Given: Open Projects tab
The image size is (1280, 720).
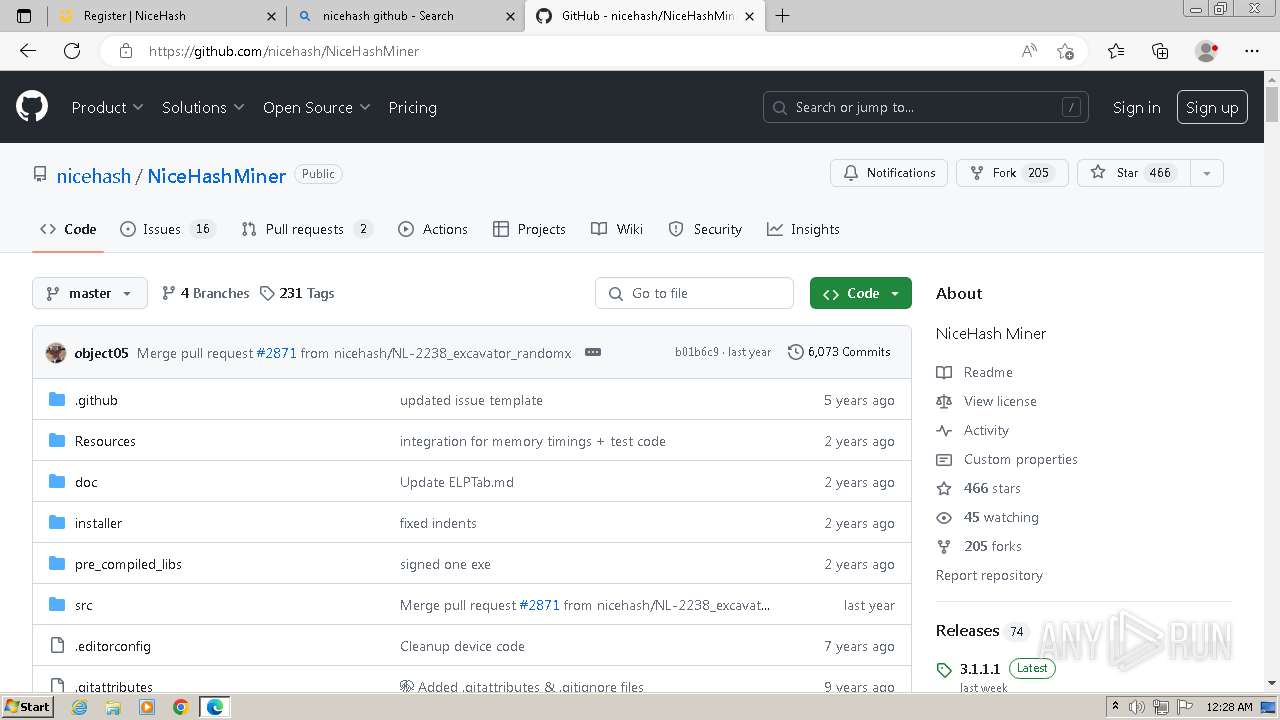Looking at the screenshot, I should tap(529, 229).
